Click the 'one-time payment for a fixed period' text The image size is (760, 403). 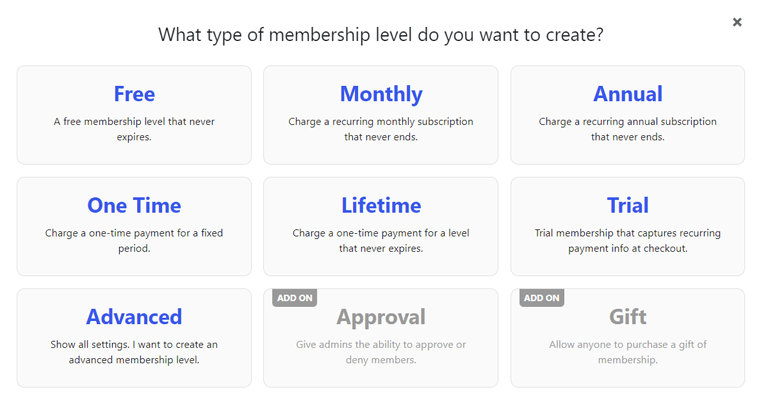[x=134, y=241]
